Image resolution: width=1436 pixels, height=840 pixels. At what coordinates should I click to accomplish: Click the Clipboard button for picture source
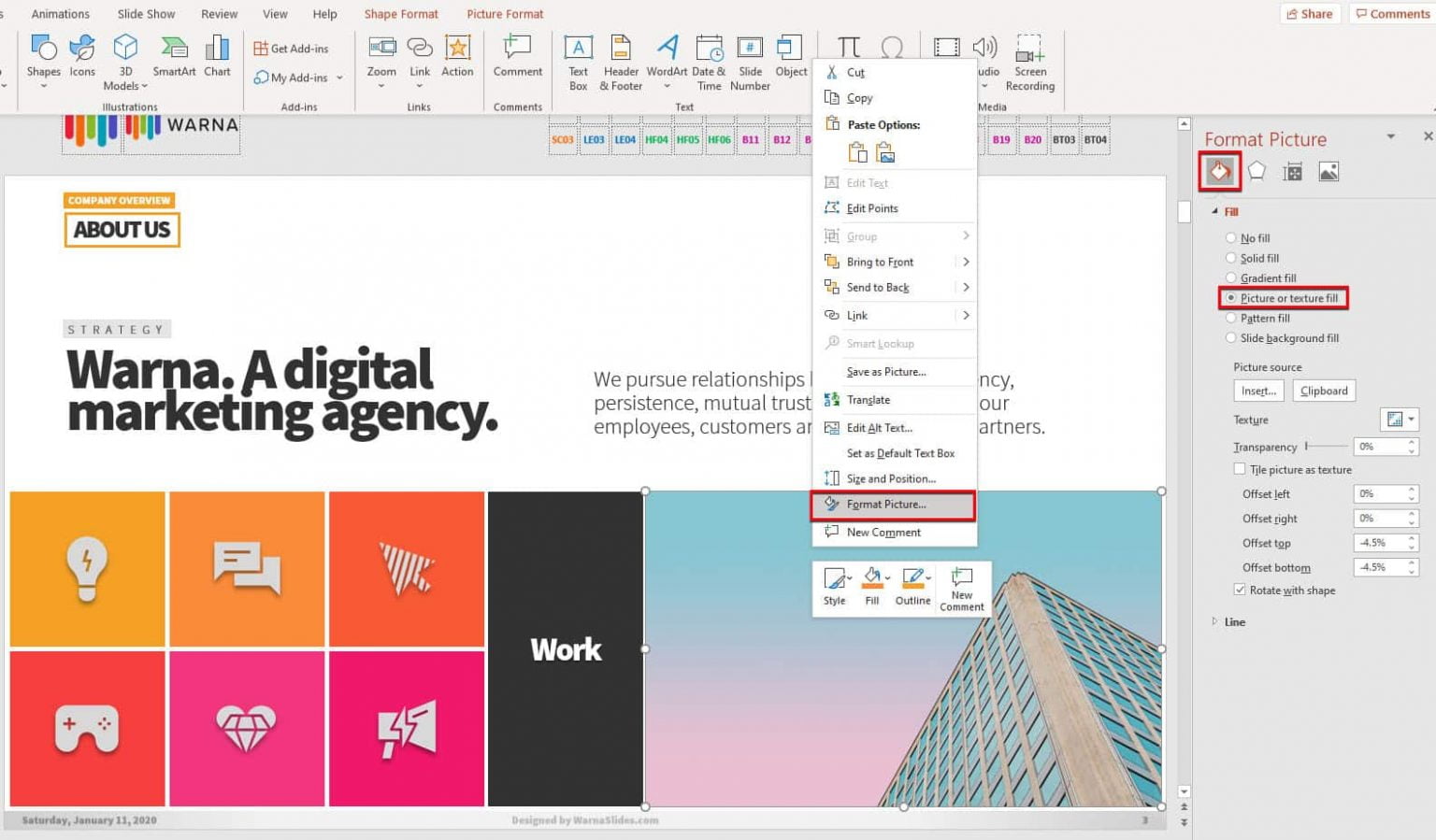1323,391
